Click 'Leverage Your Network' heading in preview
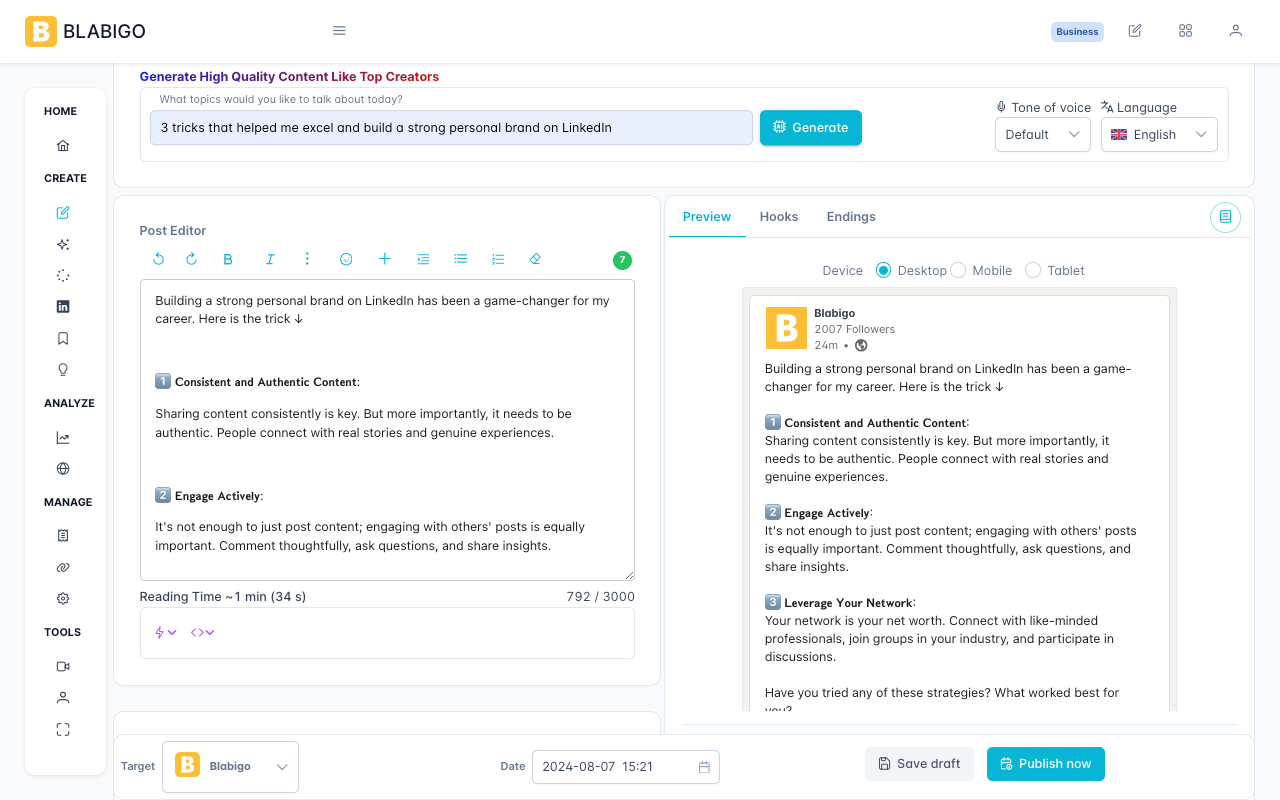 pos(848,603)
